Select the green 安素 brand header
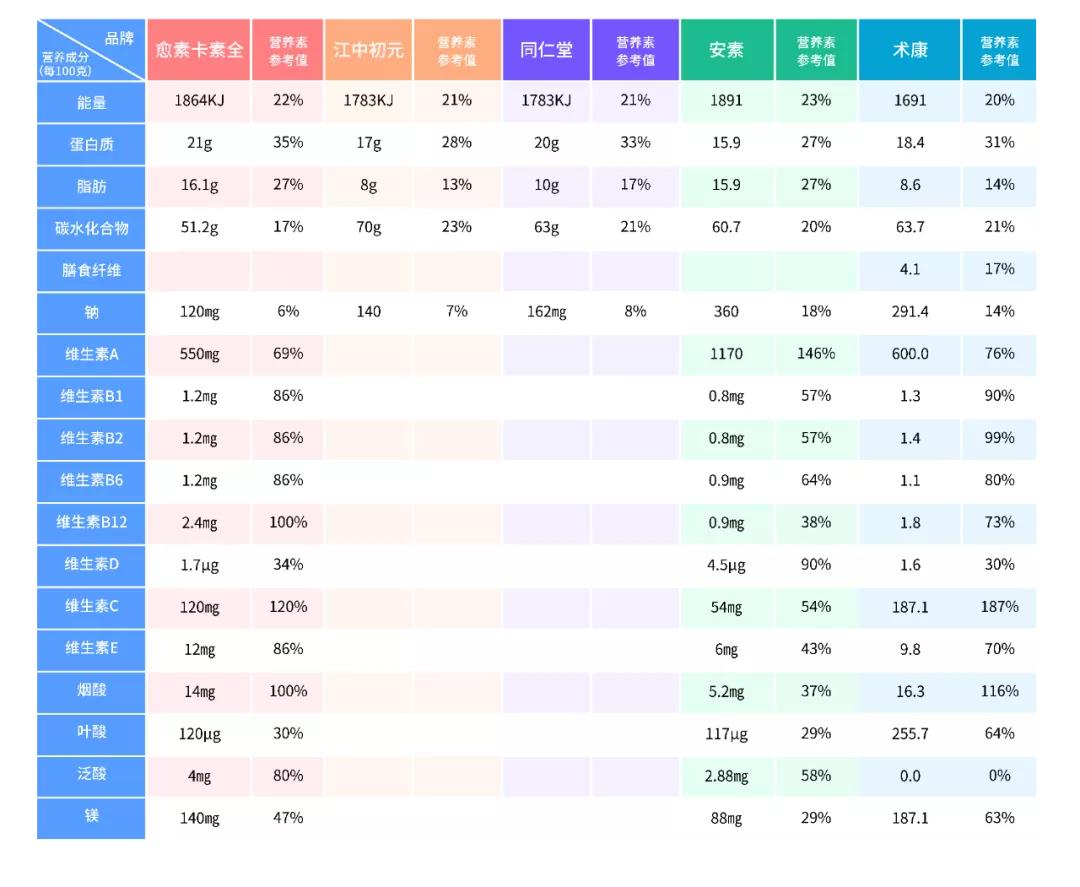 coord(726,50)
